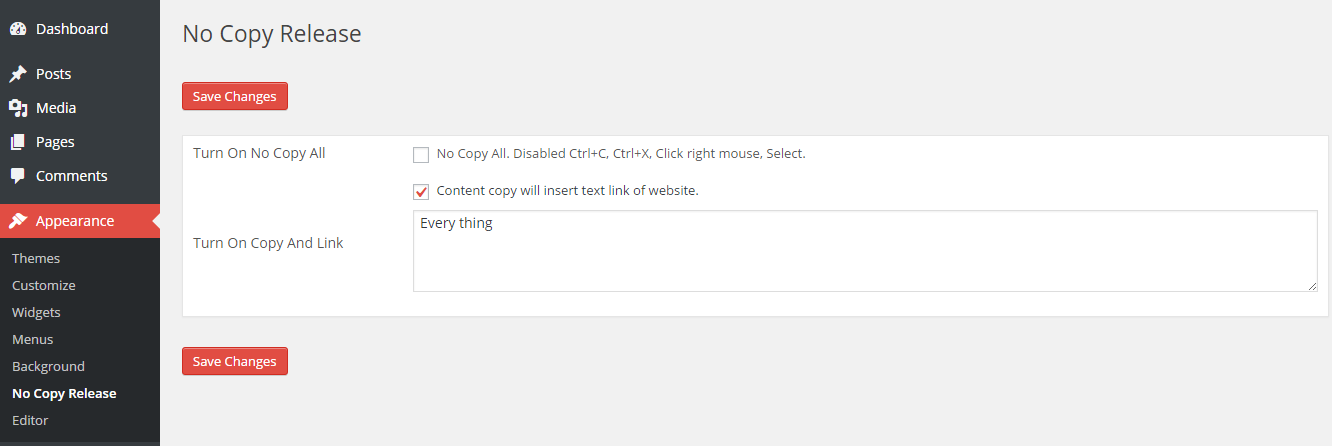Screen dimensions: 1332x446
Task: Grab the textarea resize handle
Action: click(x=1312, y=286)
